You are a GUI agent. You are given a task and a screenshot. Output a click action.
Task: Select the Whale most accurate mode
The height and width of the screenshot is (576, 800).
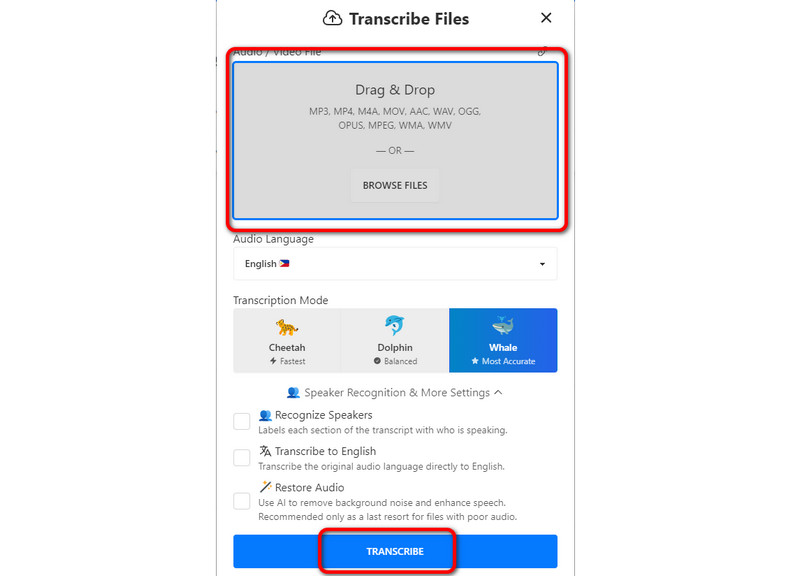(x=503, y=340)
